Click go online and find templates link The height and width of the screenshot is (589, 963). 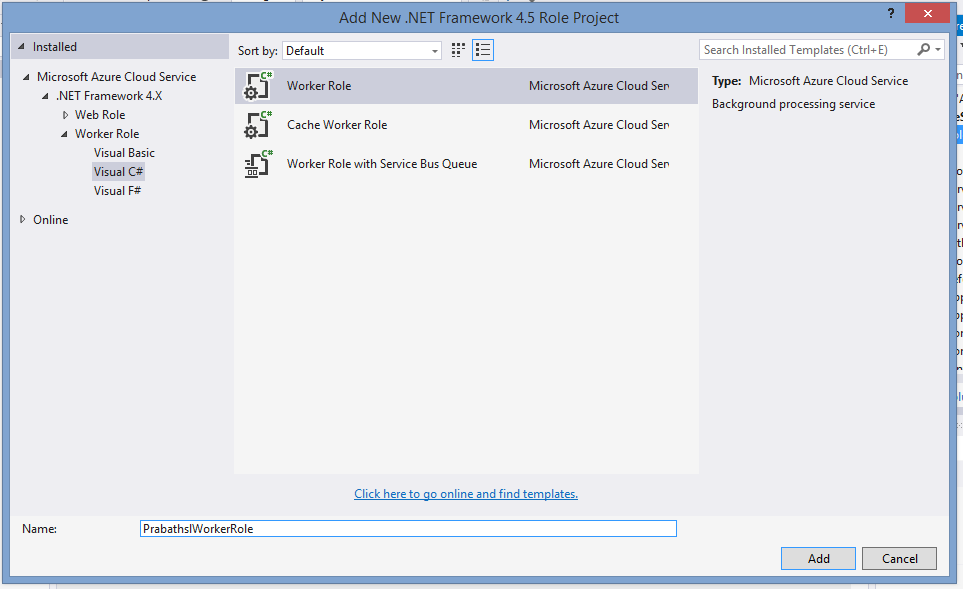(x=466, y=494)
